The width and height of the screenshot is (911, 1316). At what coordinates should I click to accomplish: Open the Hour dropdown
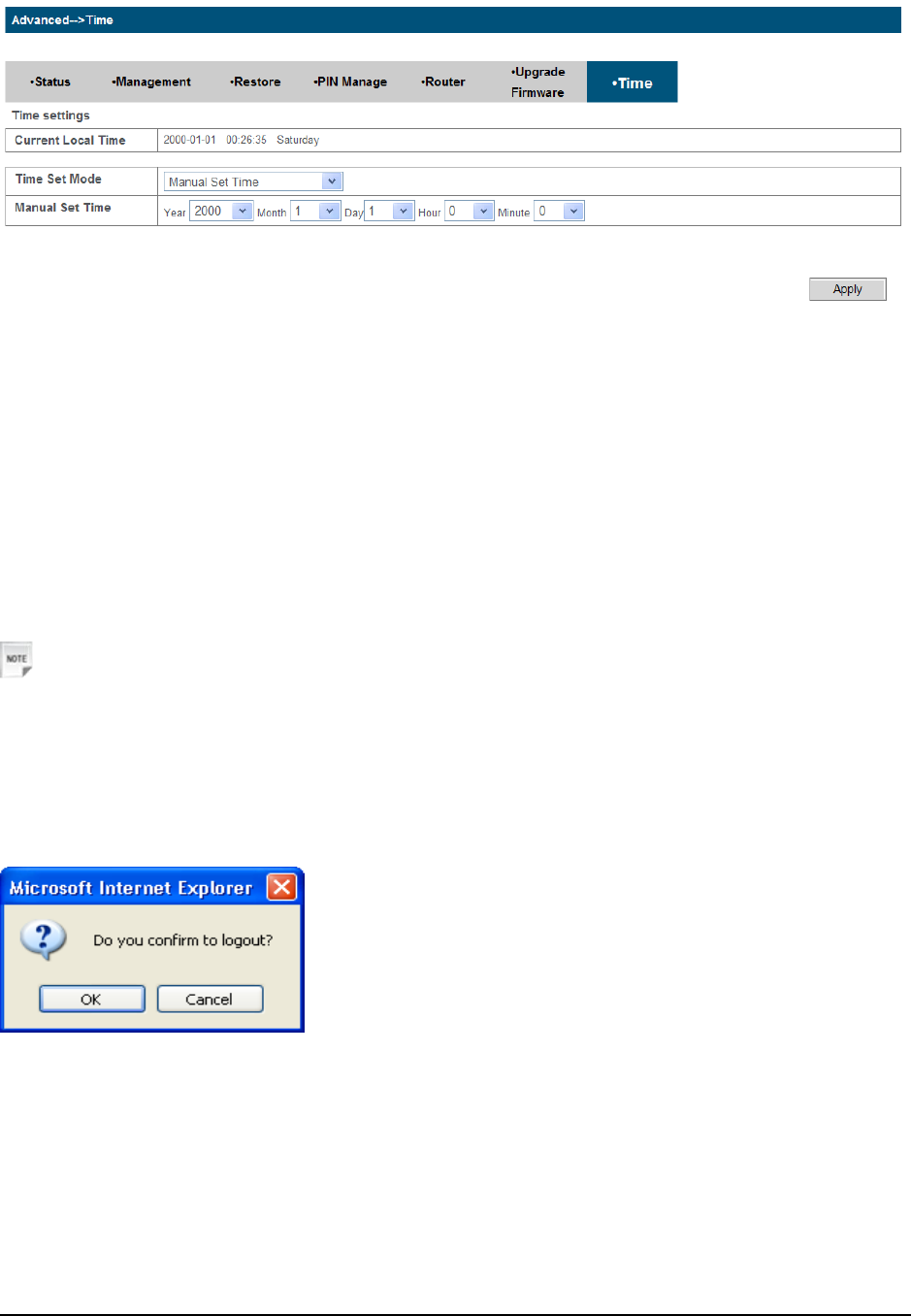470,211
